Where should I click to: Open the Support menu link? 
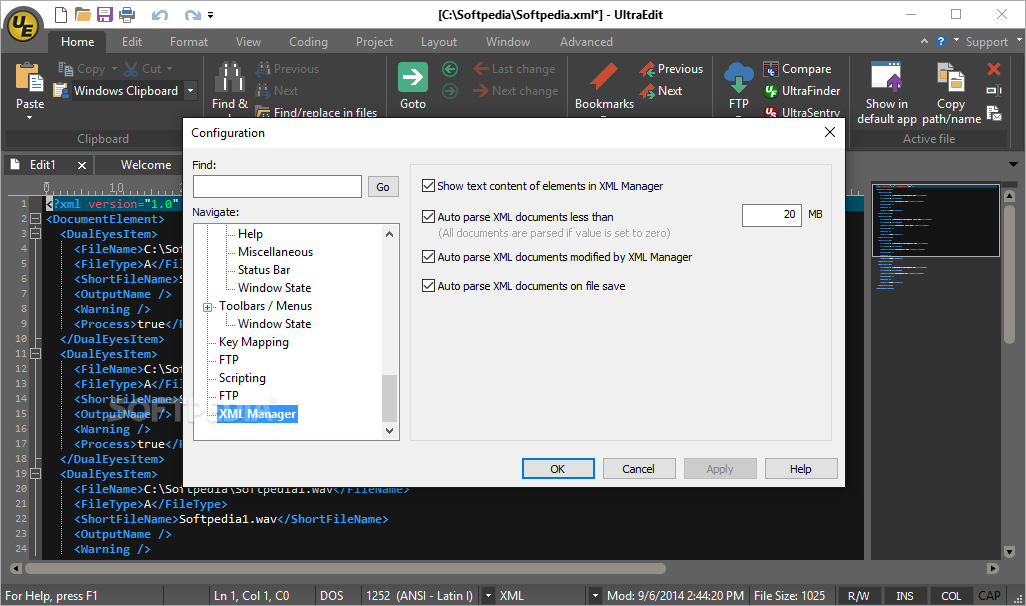tap(986, 42)
